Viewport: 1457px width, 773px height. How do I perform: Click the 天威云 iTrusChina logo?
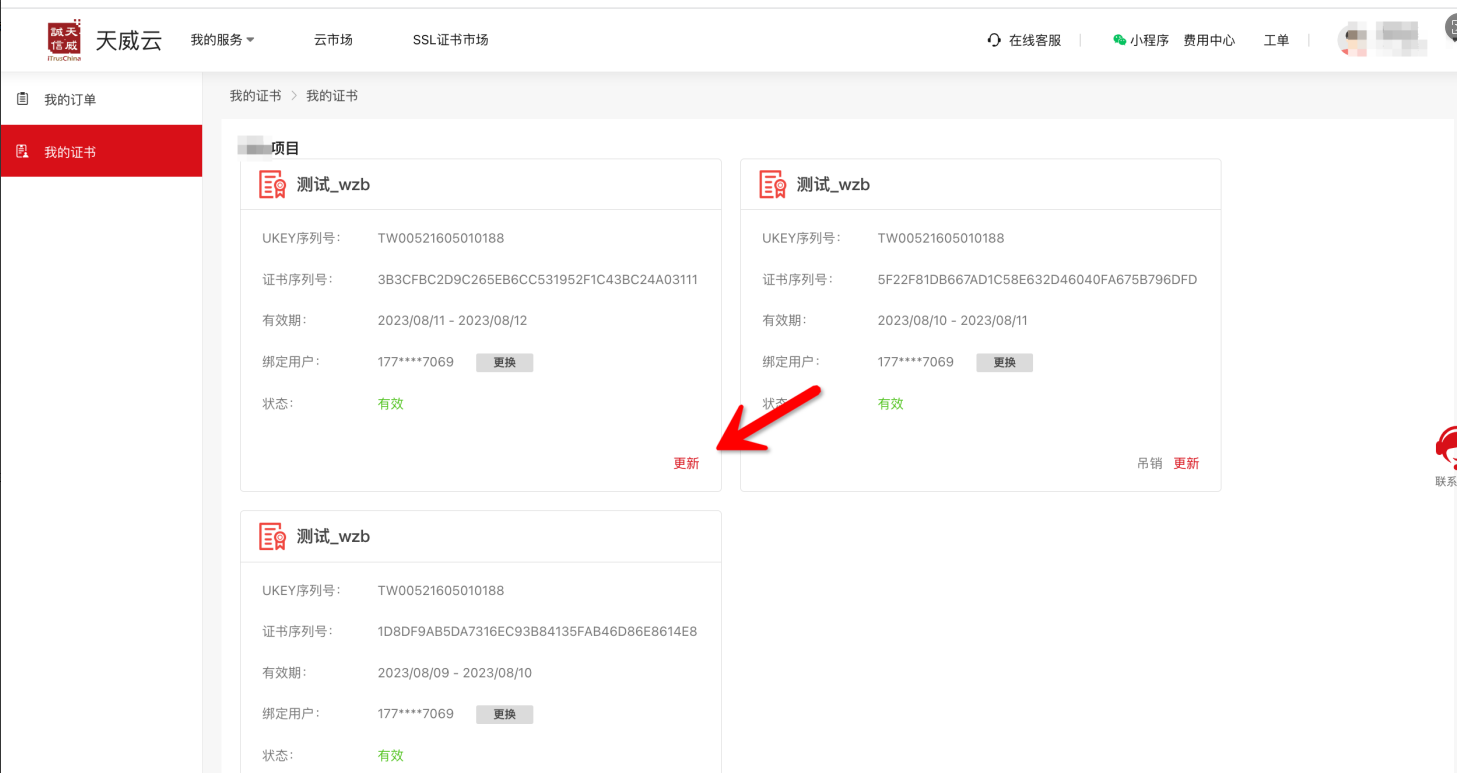coord(65,40)
